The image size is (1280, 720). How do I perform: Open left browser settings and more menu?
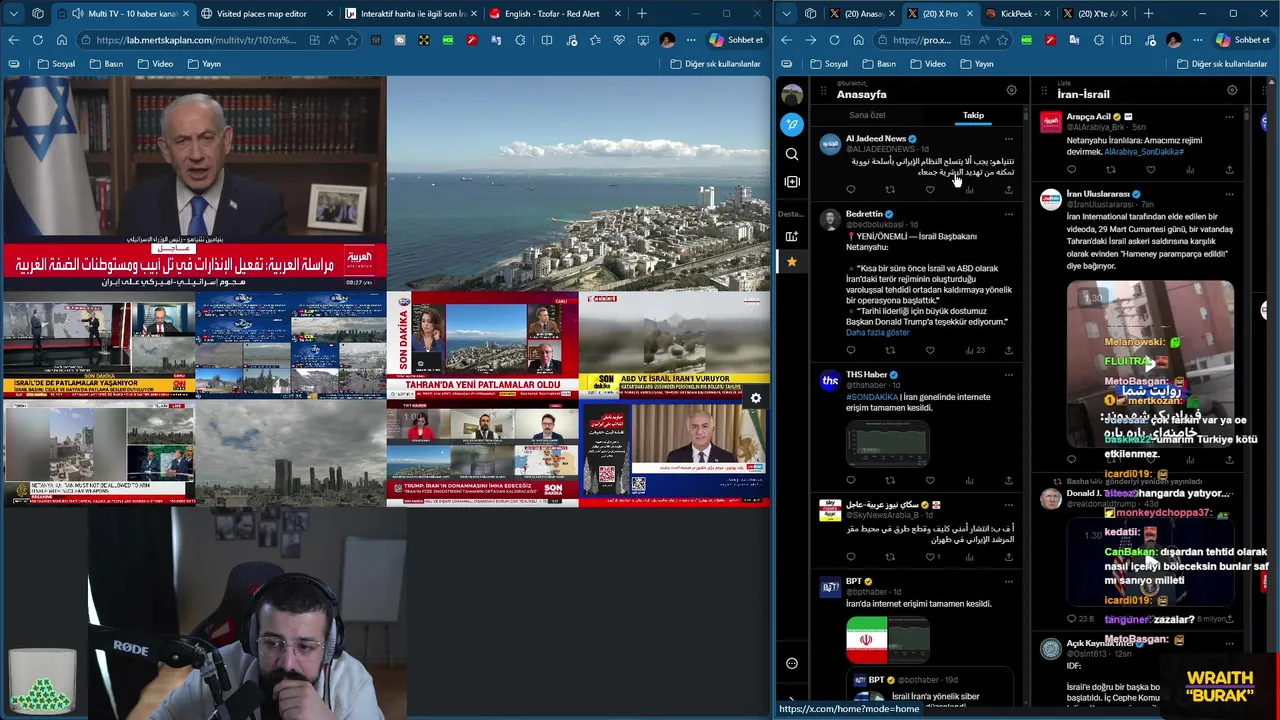tap(691, 40)
